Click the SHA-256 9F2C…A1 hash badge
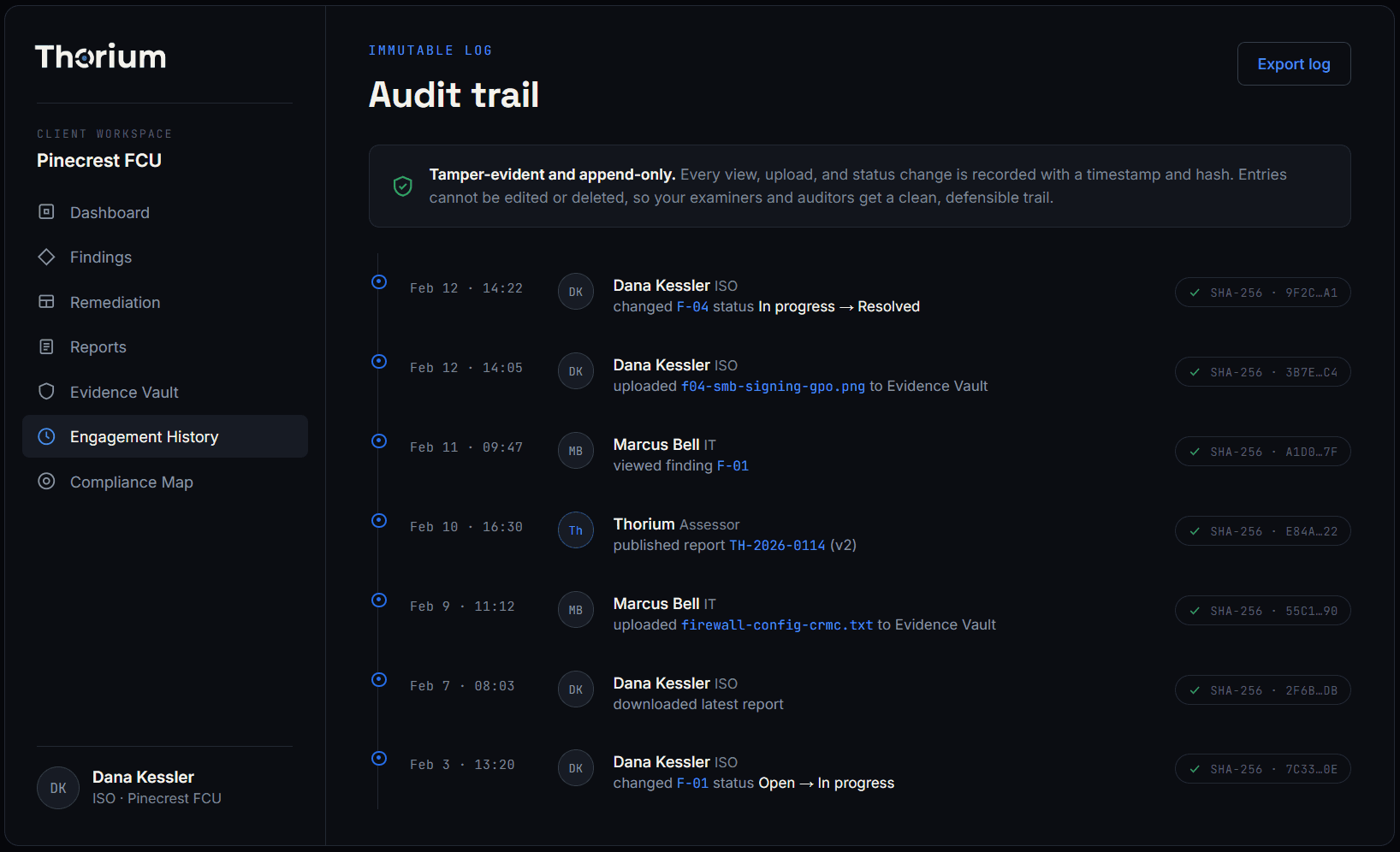 coord(1263,293)
